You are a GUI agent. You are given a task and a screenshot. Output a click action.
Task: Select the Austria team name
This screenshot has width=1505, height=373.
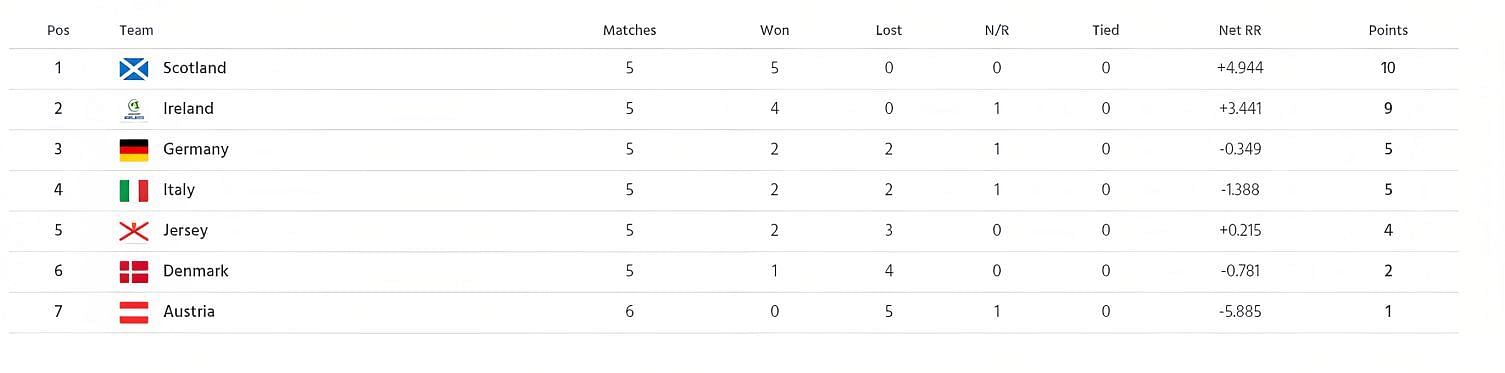[189, 311]
